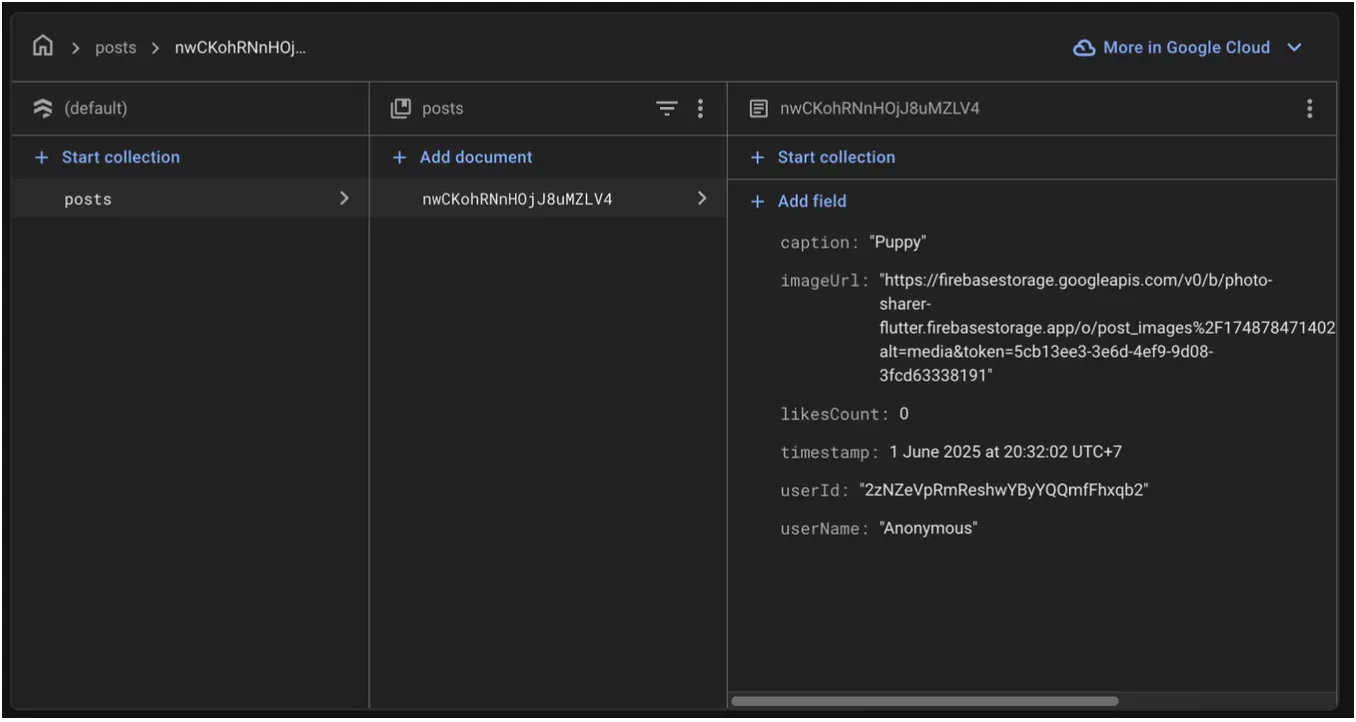Click the document panel horizontal scrollbar
Viewport: 1356px width, 722px height.
click(925, 701)
